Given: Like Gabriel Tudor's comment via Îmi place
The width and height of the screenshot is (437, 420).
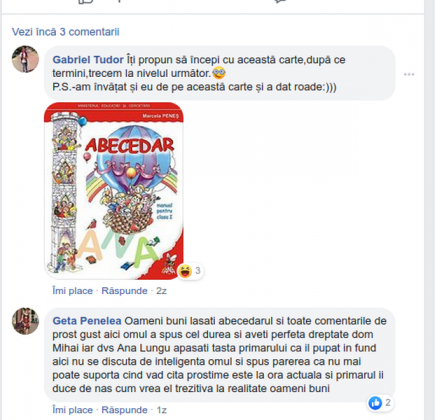Looking at the screenshot, I should (x=72, y=291).
